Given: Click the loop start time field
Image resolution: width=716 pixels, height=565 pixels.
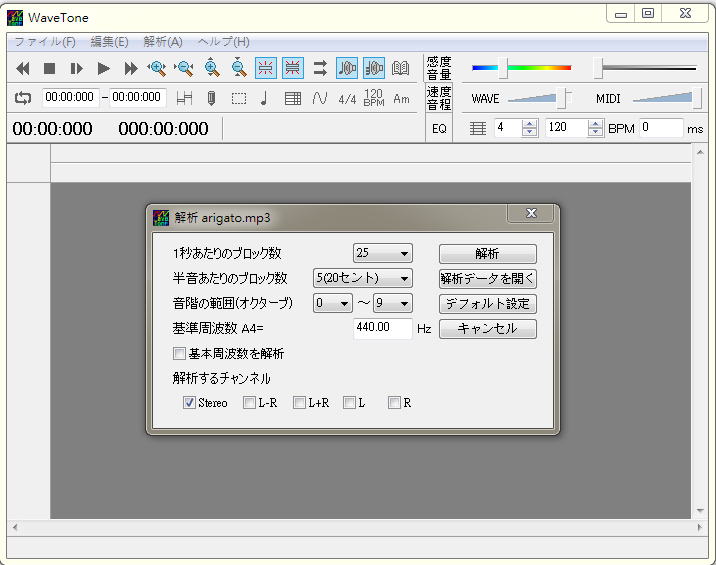Looking at the screenshot, I should 70,98.
